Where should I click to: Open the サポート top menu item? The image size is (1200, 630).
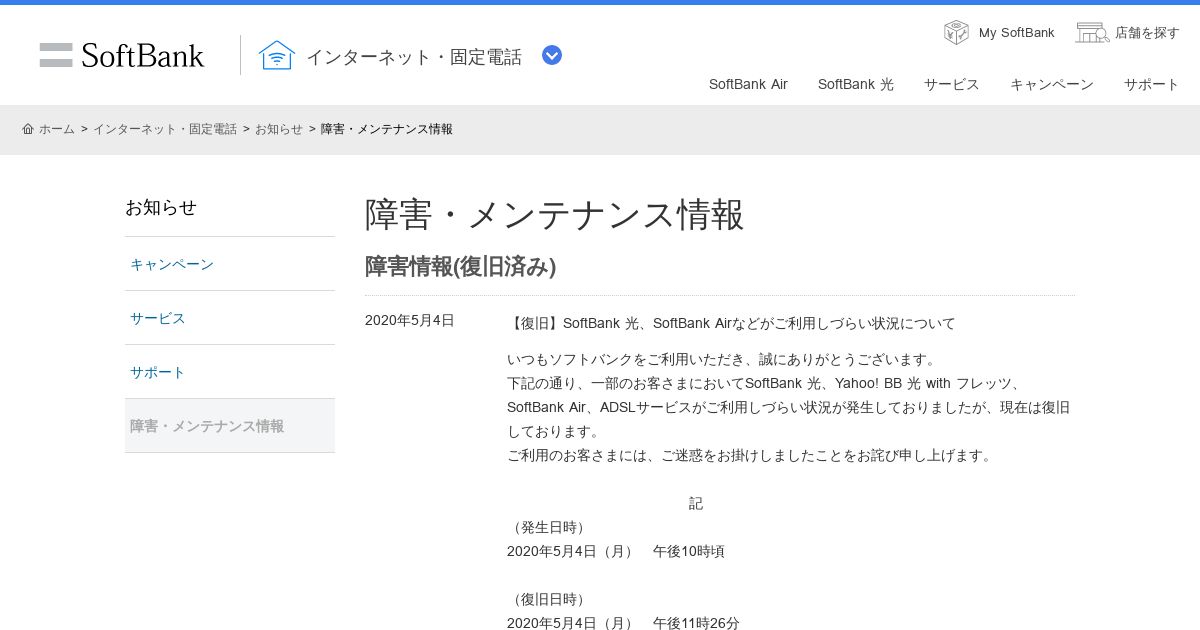1152,84
